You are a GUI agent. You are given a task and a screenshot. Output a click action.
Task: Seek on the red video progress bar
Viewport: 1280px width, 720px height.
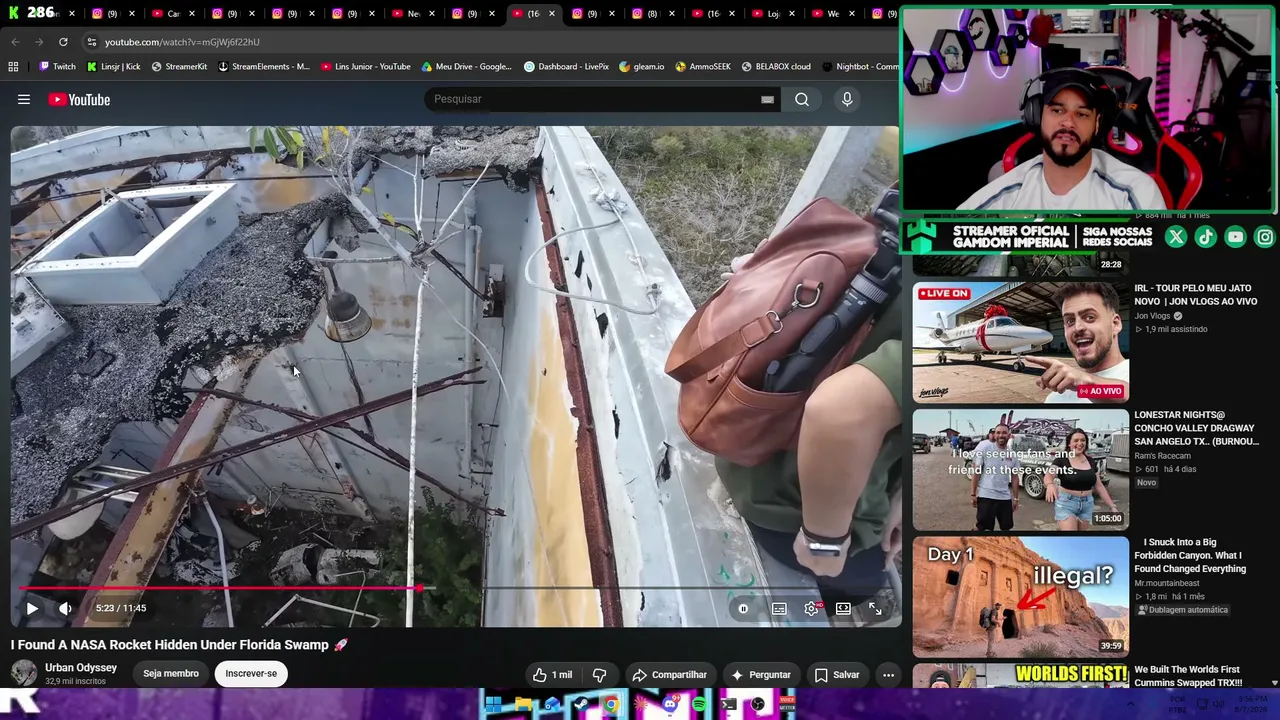(x=220, y=588)
